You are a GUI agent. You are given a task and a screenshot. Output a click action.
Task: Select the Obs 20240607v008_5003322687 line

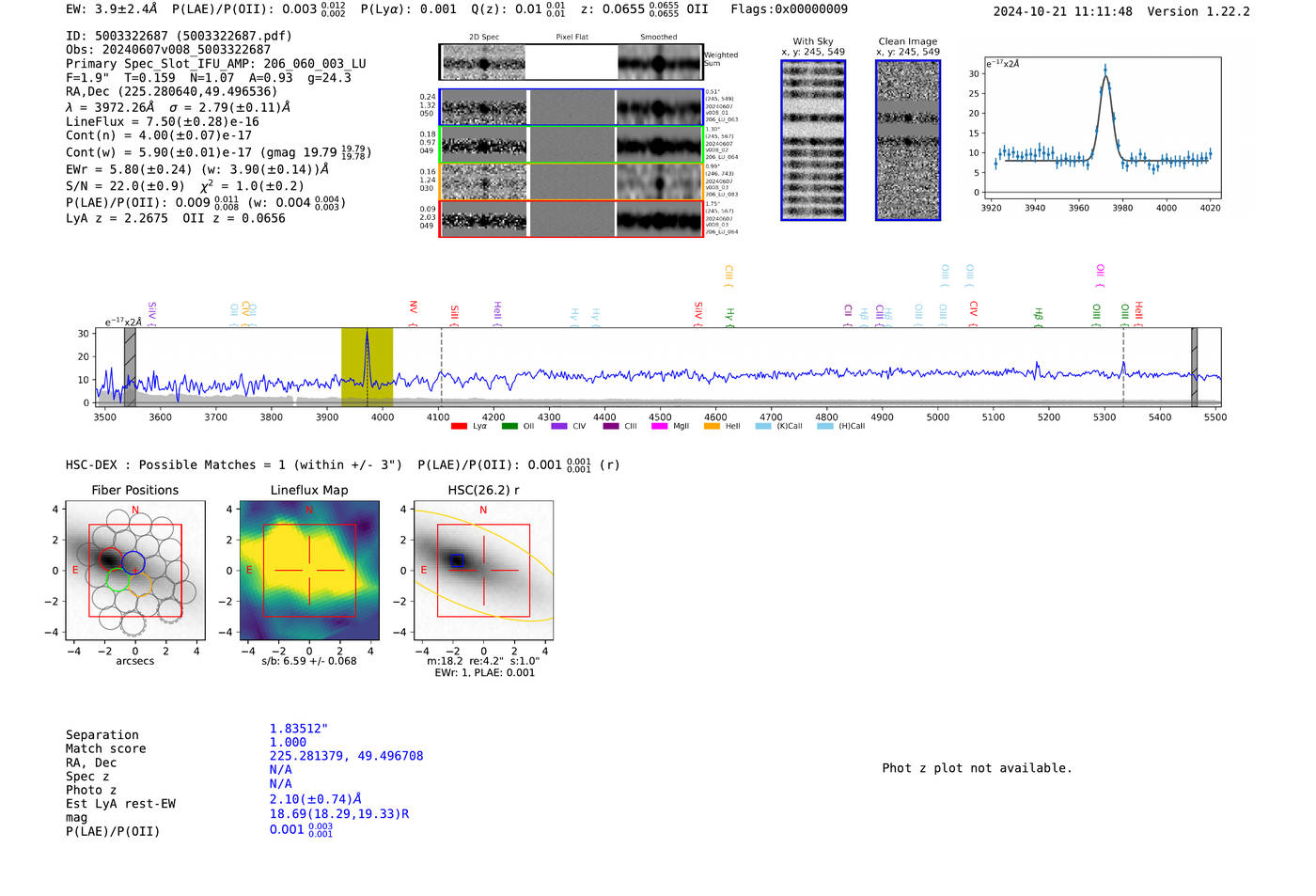pos(168,50)
